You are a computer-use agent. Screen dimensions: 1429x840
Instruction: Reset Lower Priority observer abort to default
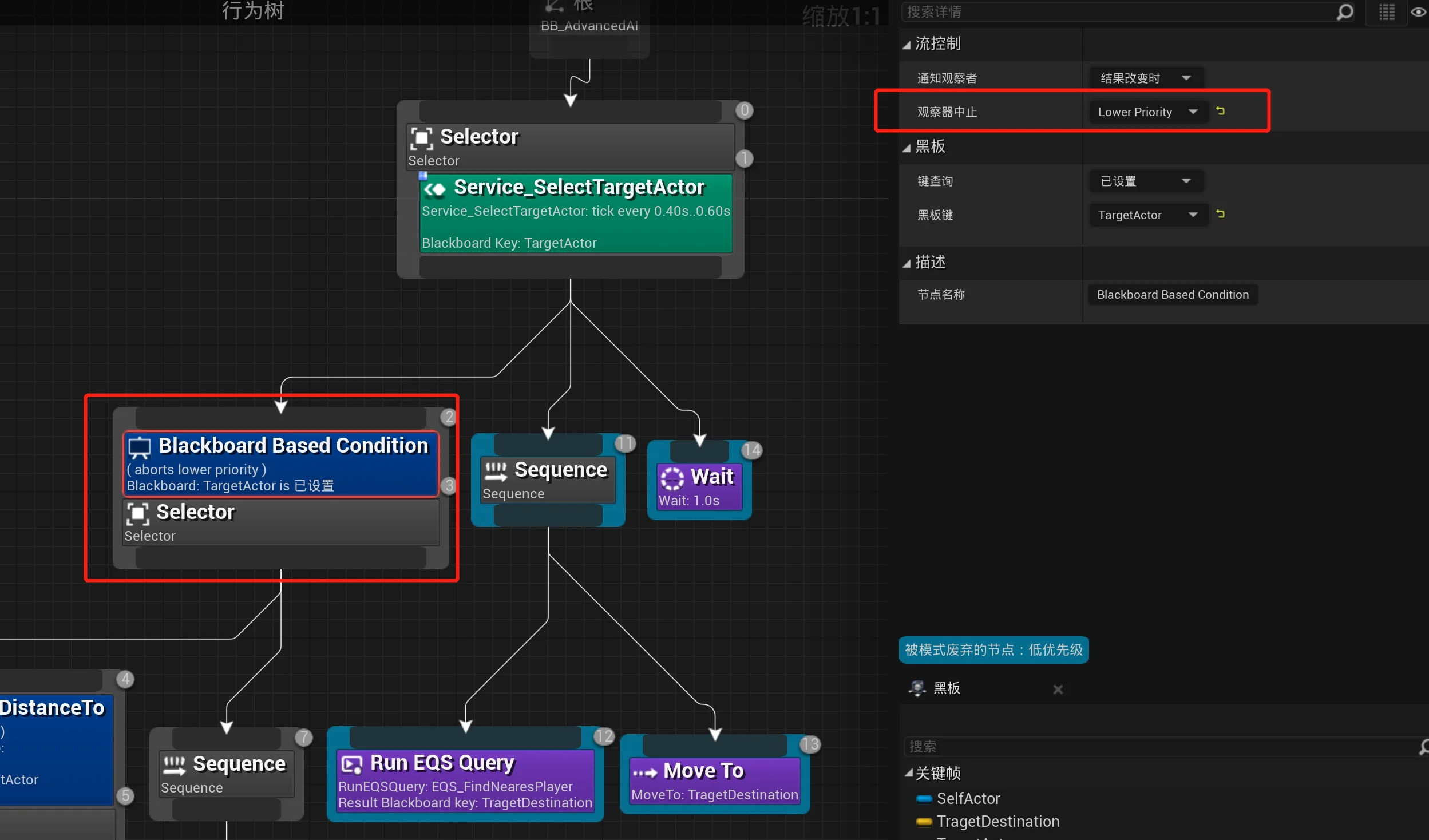point(1221,111)
